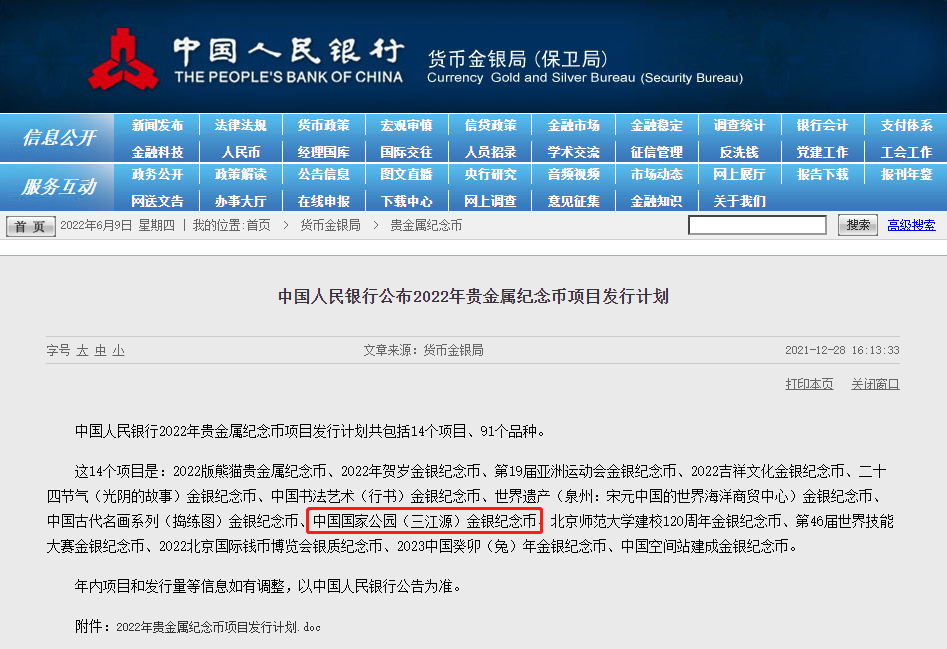Open the 宏观审慎 menu item
Screen dimensions: 947x649
click(406, 126)
